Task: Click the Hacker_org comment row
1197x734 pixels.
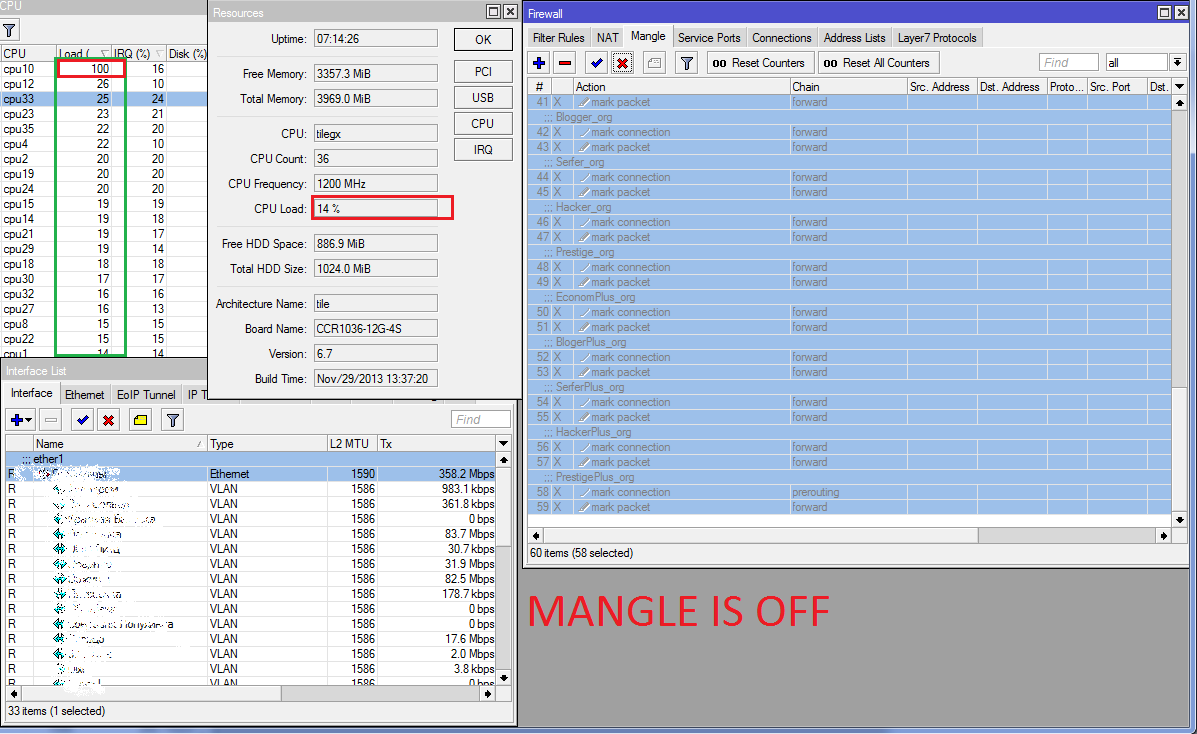Action: tap(849, 207)
